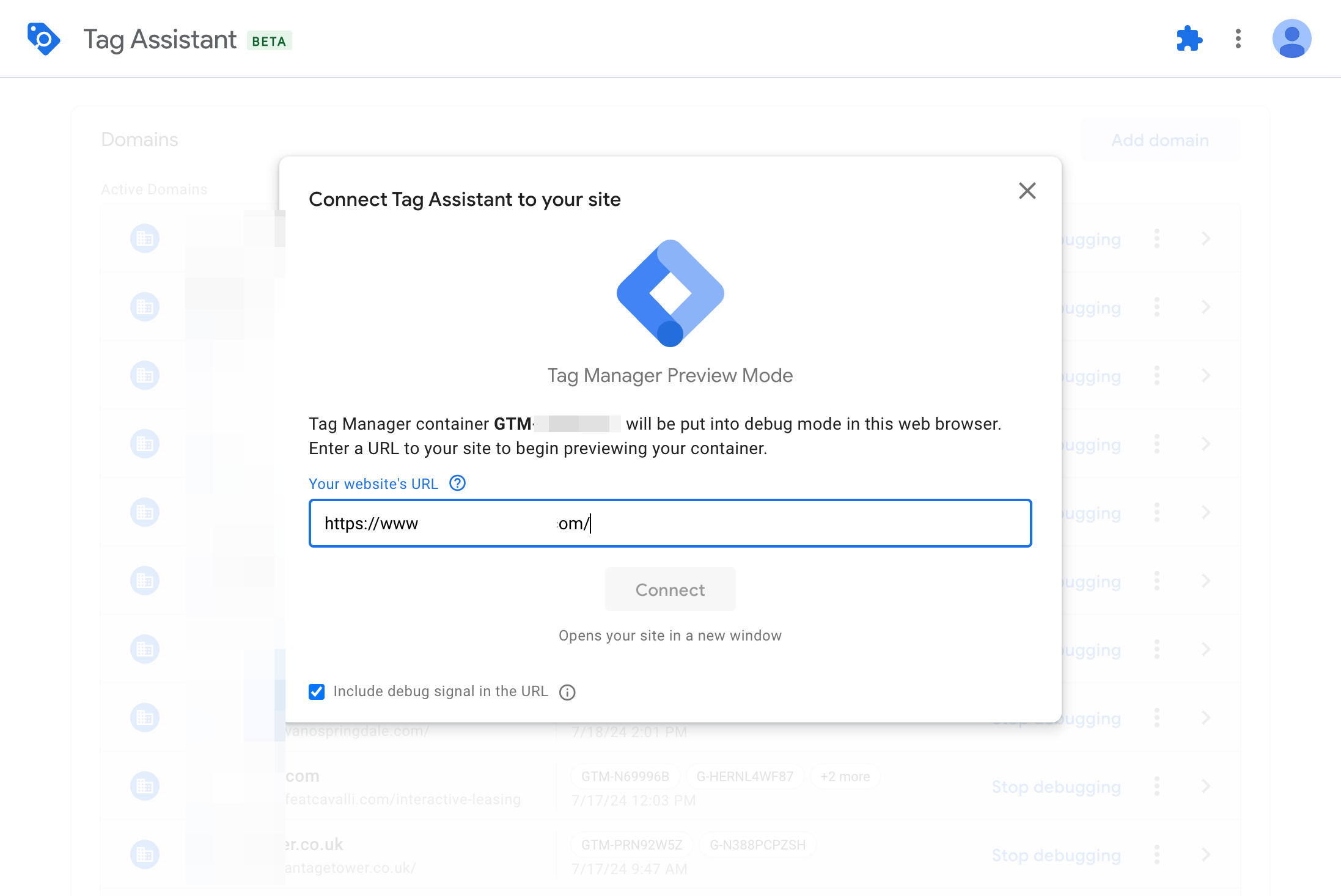
Task: Click the BETA badge
Action: 269,41
